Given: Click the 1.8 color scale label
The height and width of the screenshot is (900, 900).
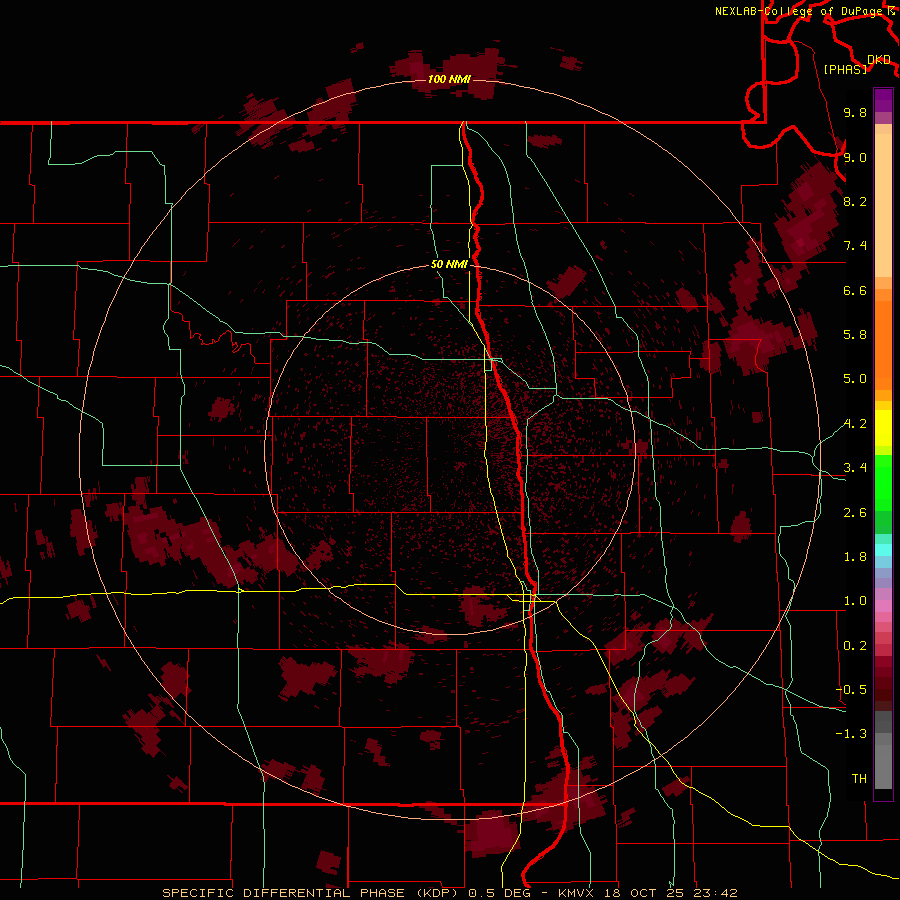Looking at the screenshot, I should click(x=855, y=557).
